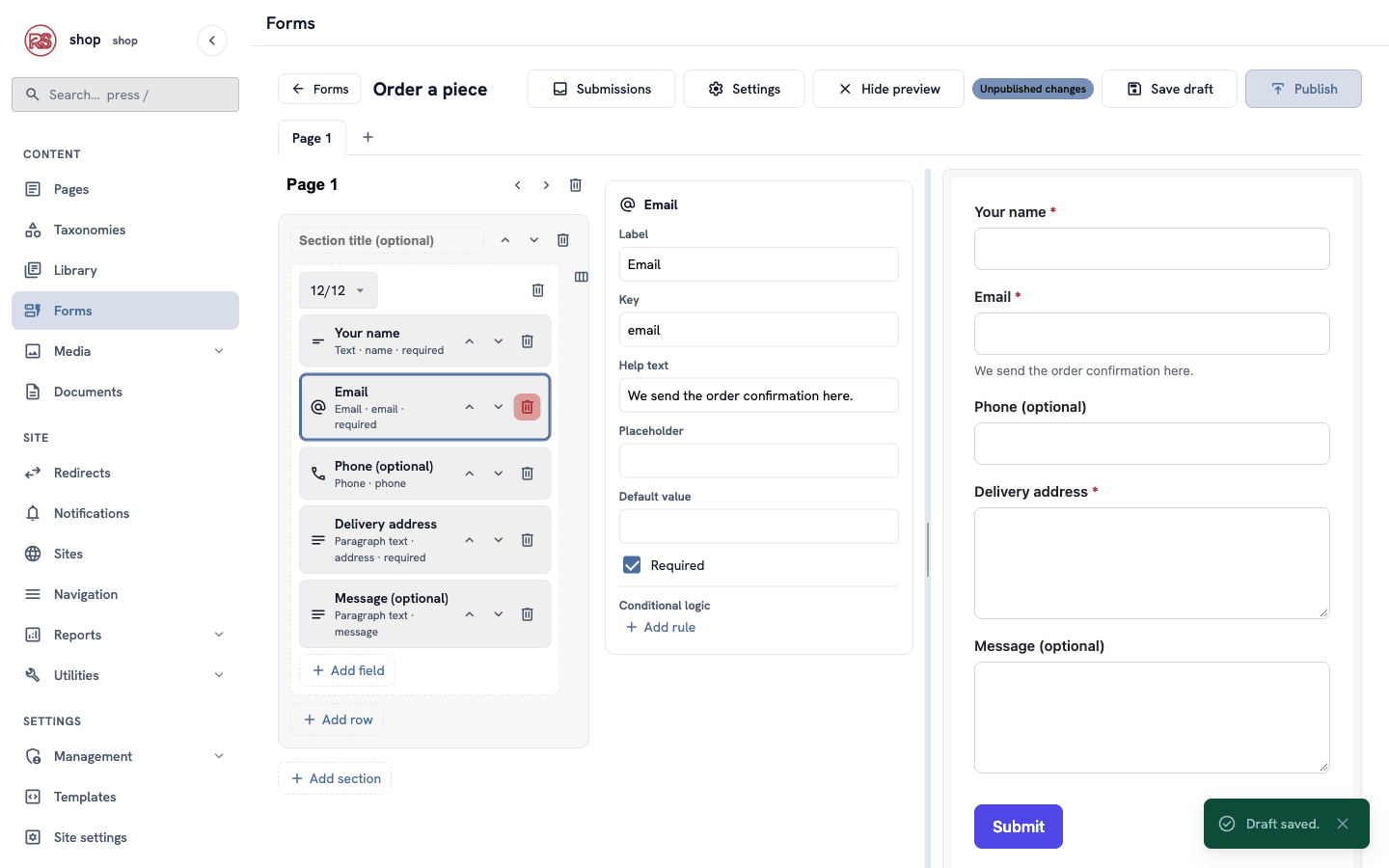Expand the Management settings group
This screenshot has height=868, width=1389.
[219, 756]
